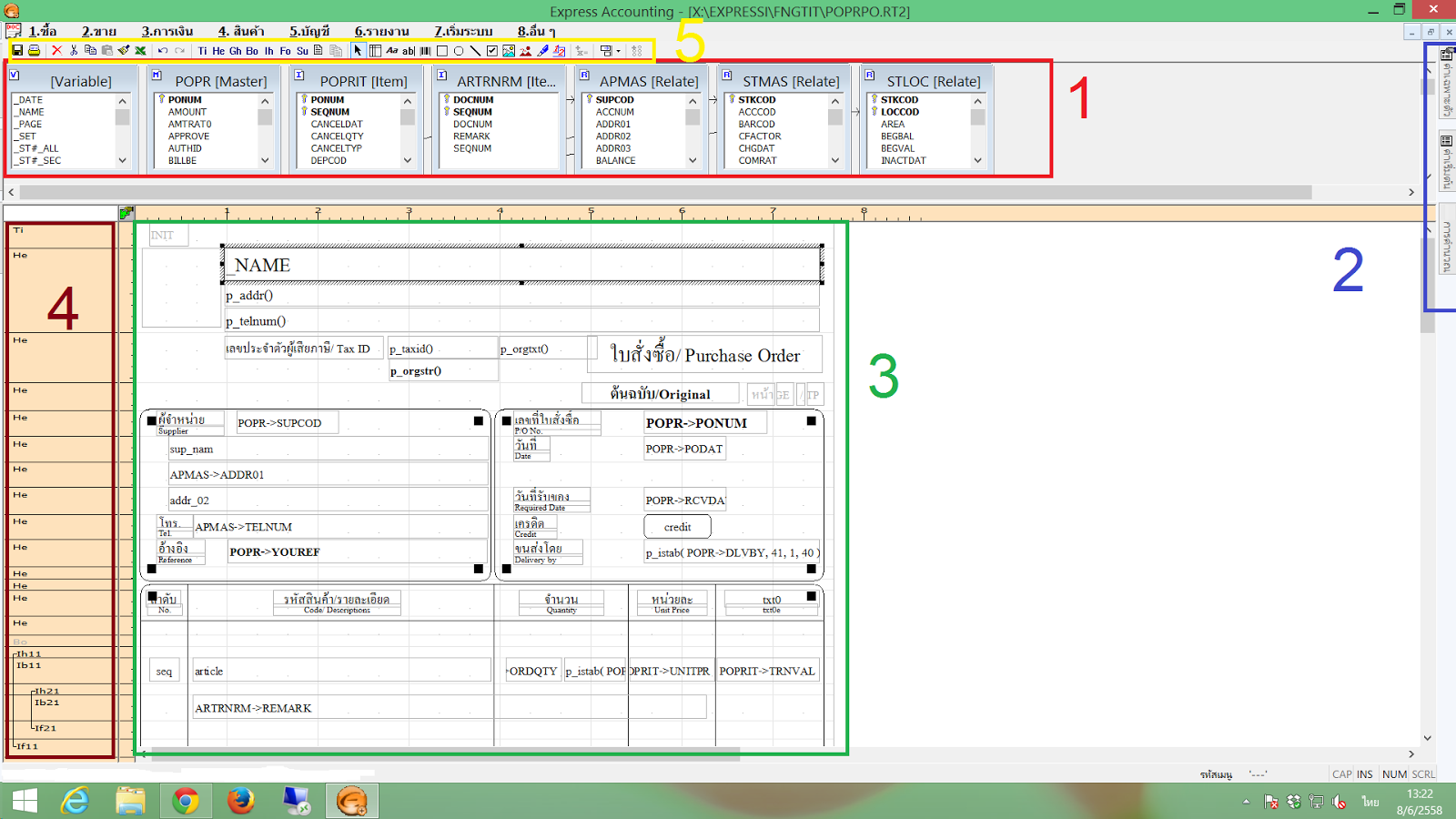Insert a Fo (footer) band
The image size is (1456, 819).
pos(285,51)
